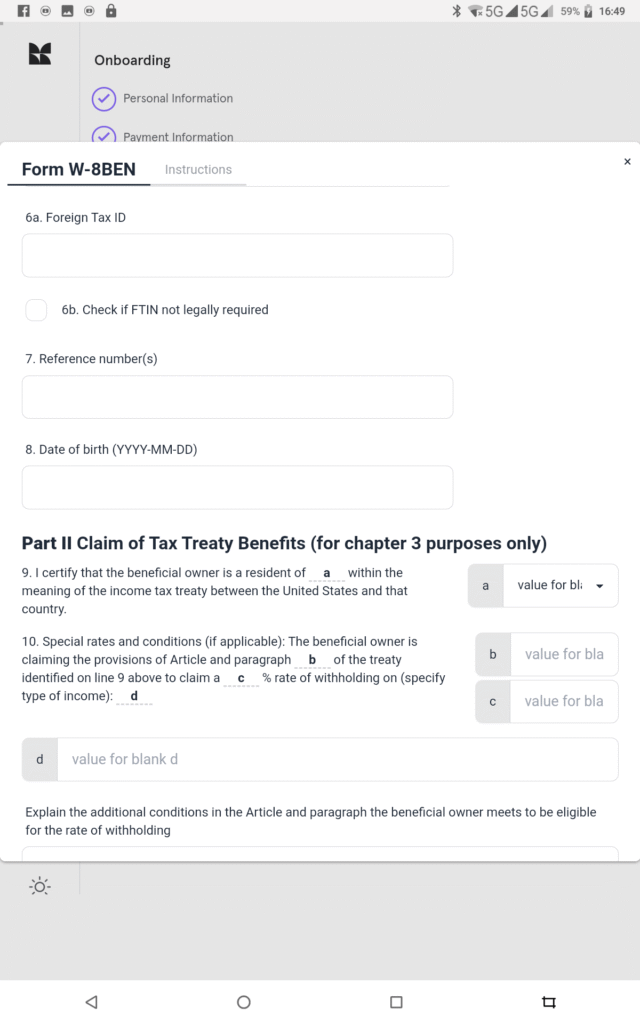Switch to the Instructions tab
Viewport: 640px width, 1024px height.
tap(198, 170)
